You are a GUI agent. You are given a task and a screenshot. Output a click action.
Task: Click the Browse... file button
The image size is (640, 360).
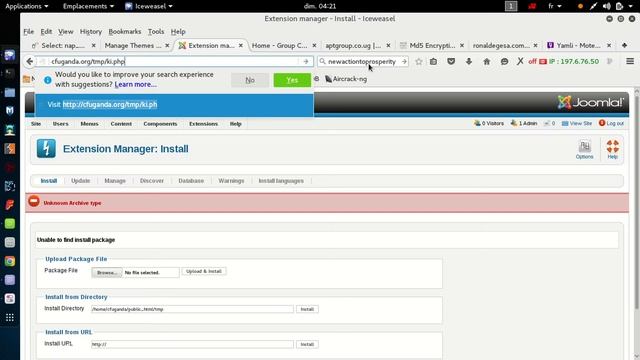[x=107, y=272]
